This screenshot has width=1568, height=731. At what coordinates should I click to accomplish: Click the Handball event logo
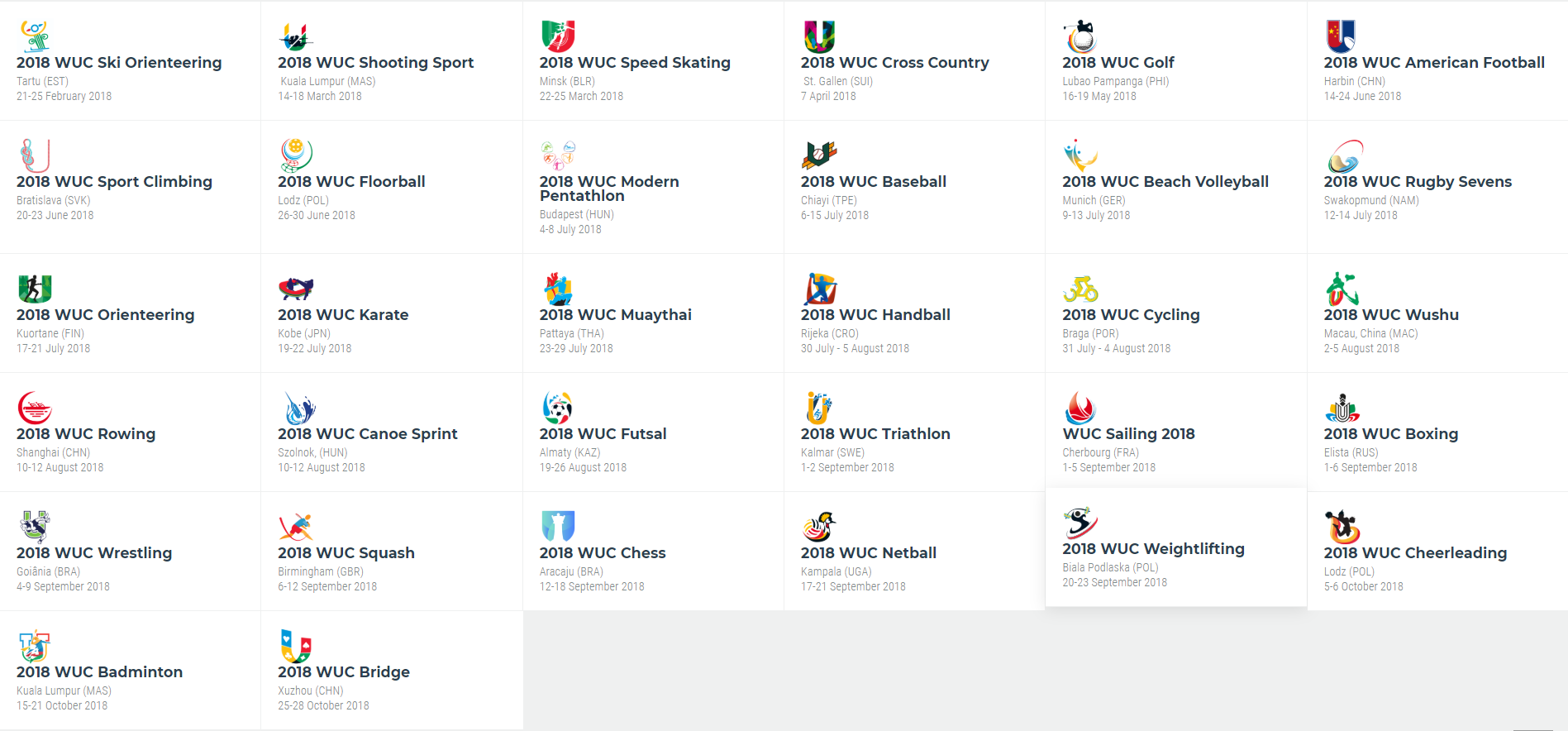819,289
